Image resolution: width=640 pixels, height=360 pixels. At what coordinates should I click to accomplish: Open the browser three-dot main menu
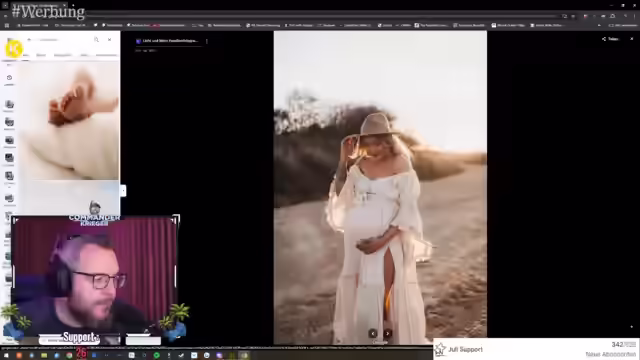pos(635,16)
